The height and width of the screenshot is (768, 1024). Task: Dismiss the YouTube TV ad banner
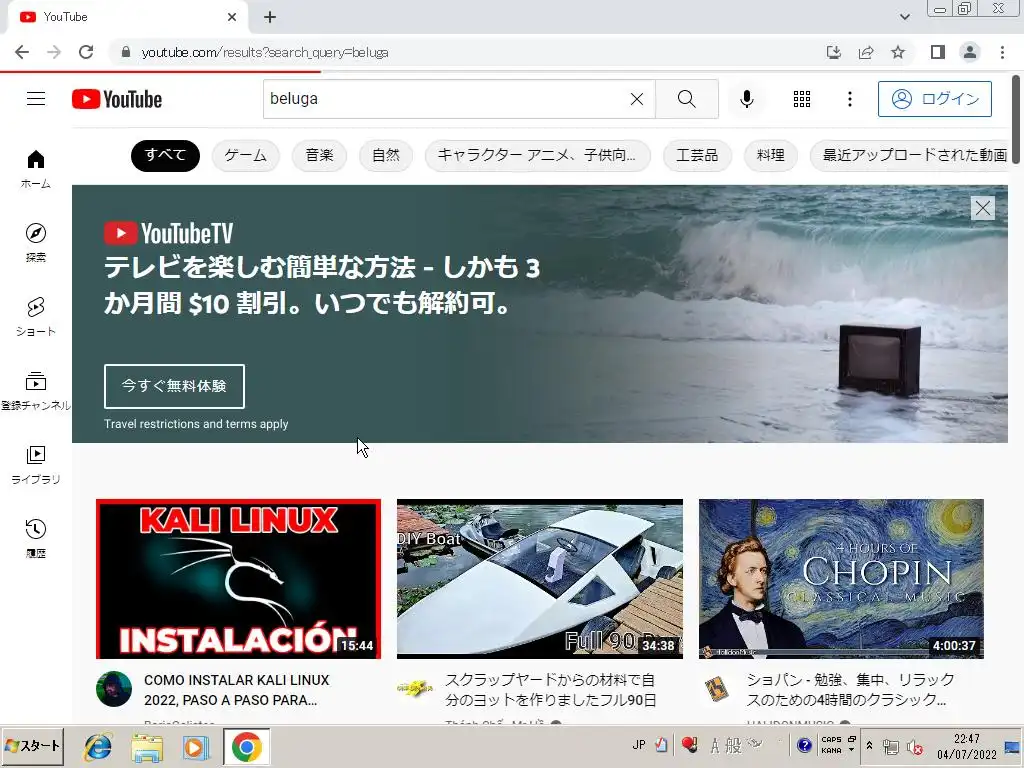pyautogui.click(x=983, y=208)
